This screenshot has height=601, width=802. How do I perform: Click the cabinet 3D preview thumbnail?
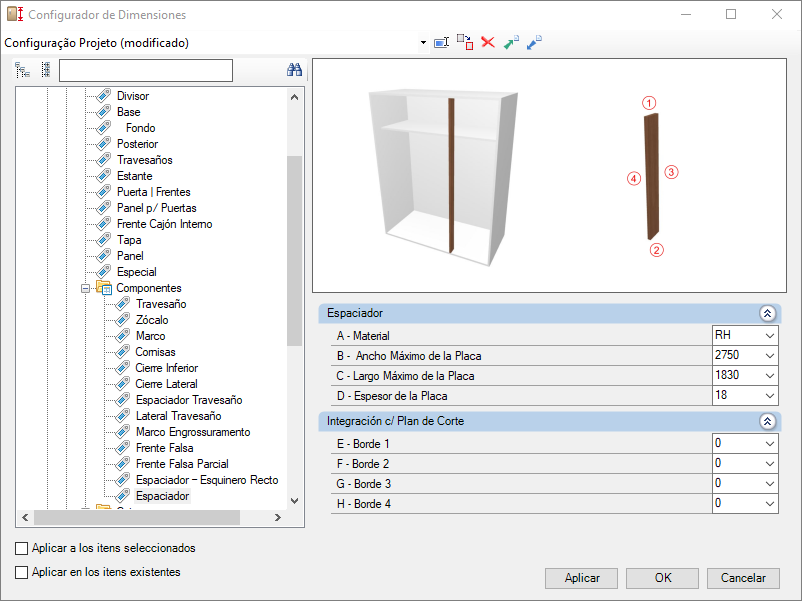tap(443, 177)
